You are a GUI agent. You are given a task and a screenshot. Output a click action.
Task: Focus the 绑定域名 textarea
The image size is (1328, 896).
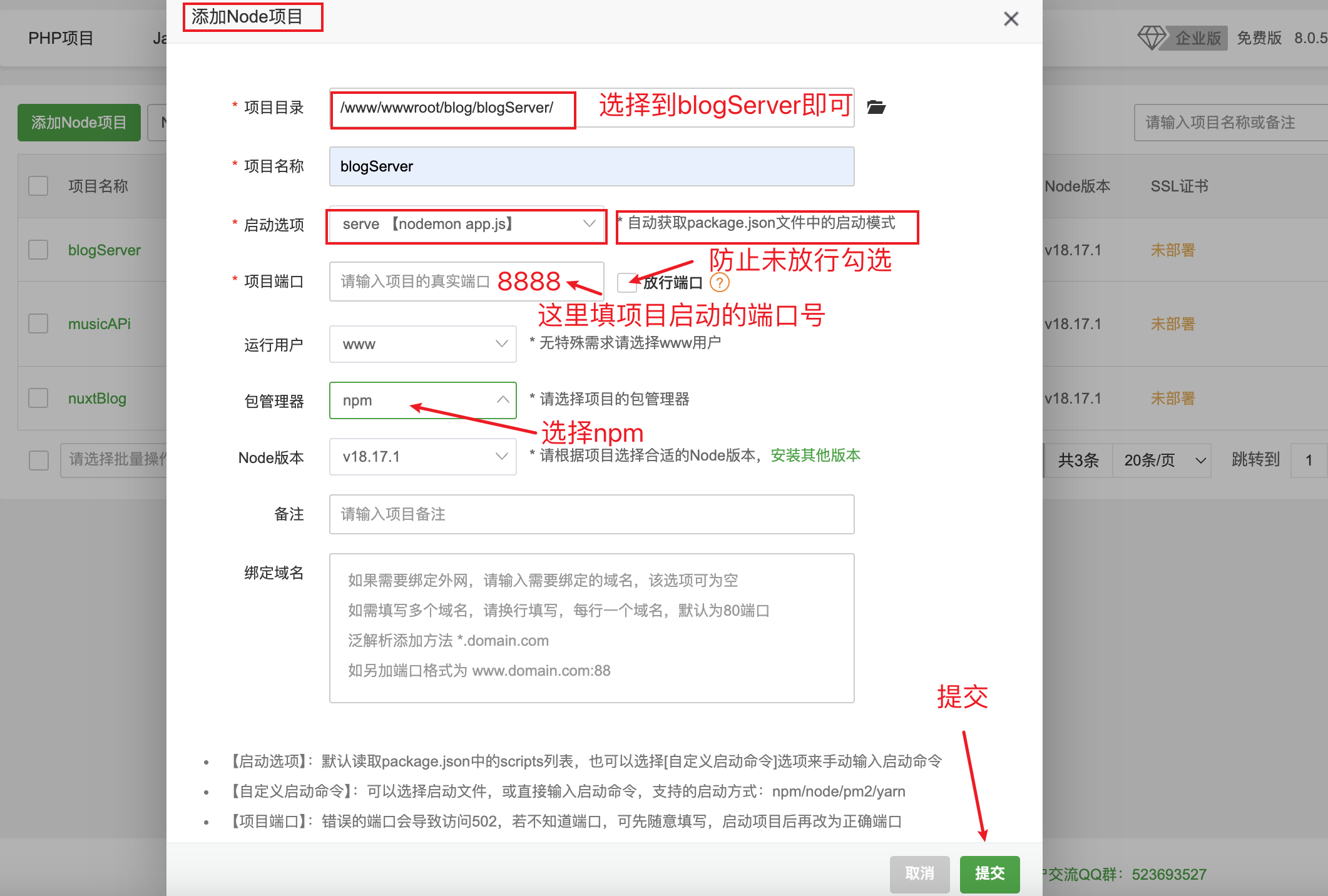592,628
